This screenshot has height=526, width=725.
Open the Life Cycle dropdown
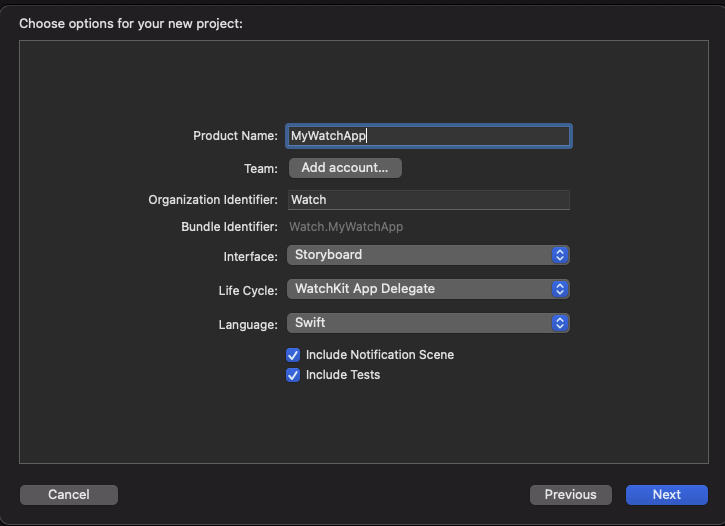pyautogui.click(x=428, y=289)
